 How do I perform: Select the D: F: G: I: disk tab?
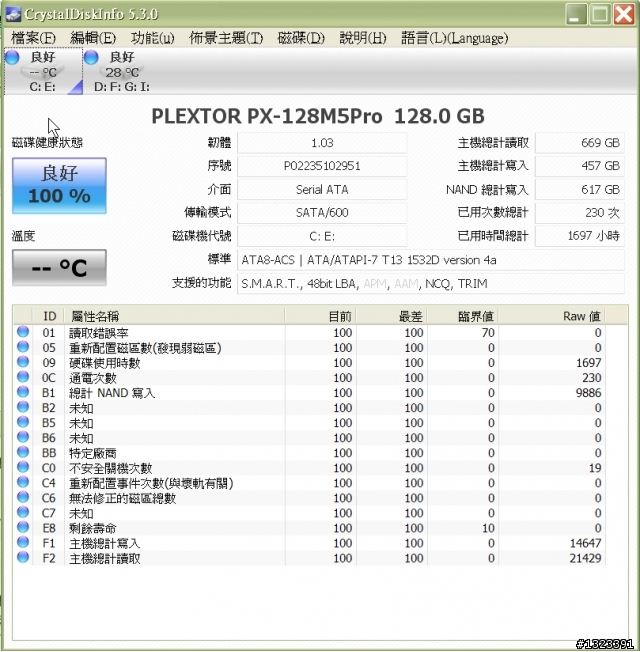point(121,71)
